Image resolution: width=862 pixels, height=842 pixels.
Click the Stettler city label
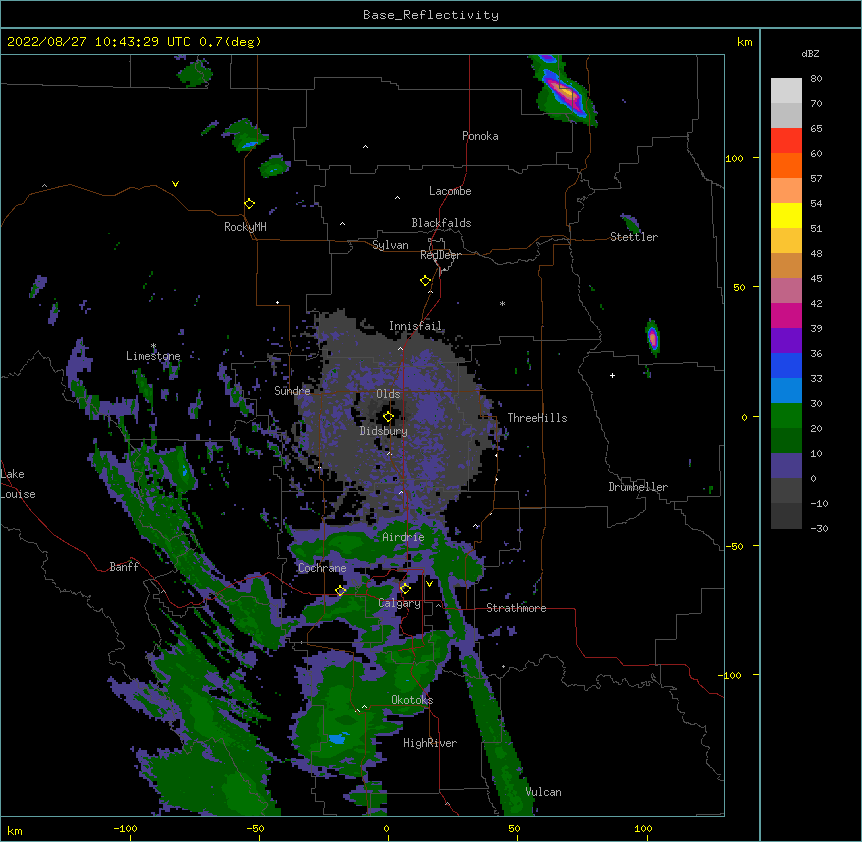coord(633,237)
